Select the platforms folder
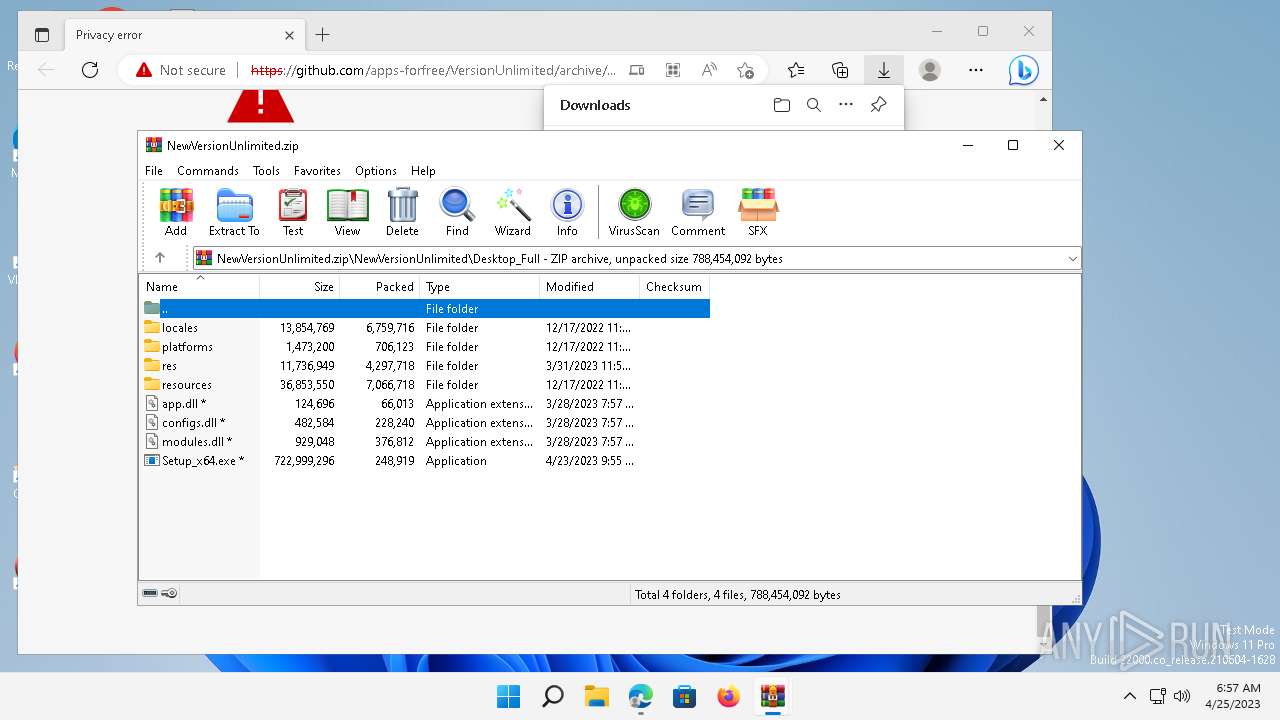 [187, 347]
